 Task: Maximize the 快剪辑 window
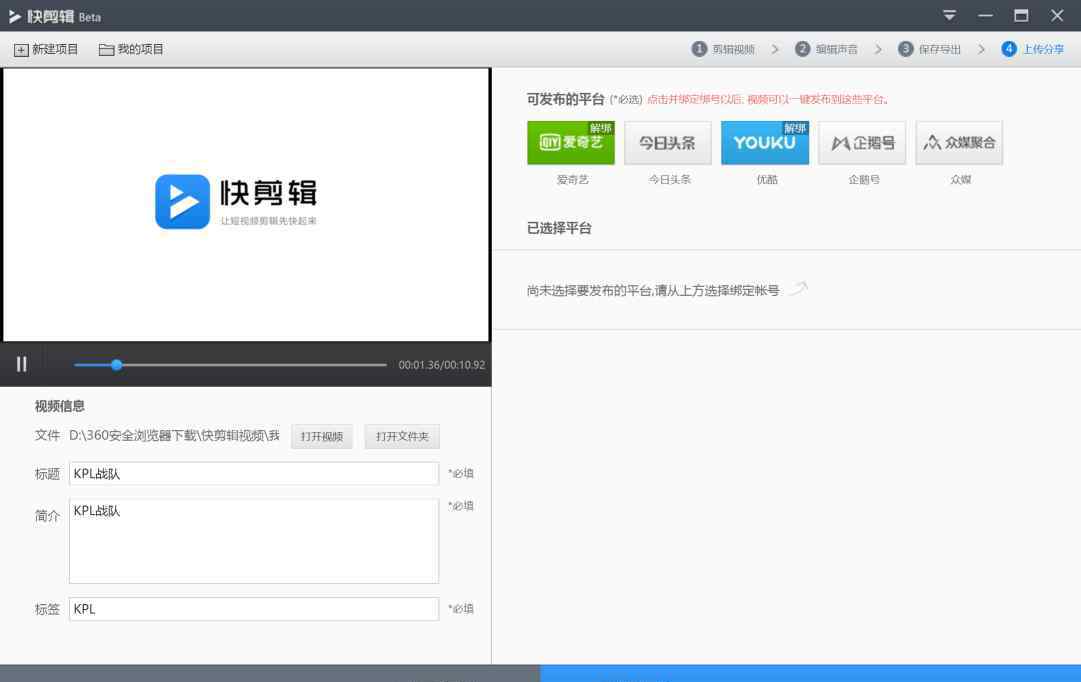[x=1021, y=15]
